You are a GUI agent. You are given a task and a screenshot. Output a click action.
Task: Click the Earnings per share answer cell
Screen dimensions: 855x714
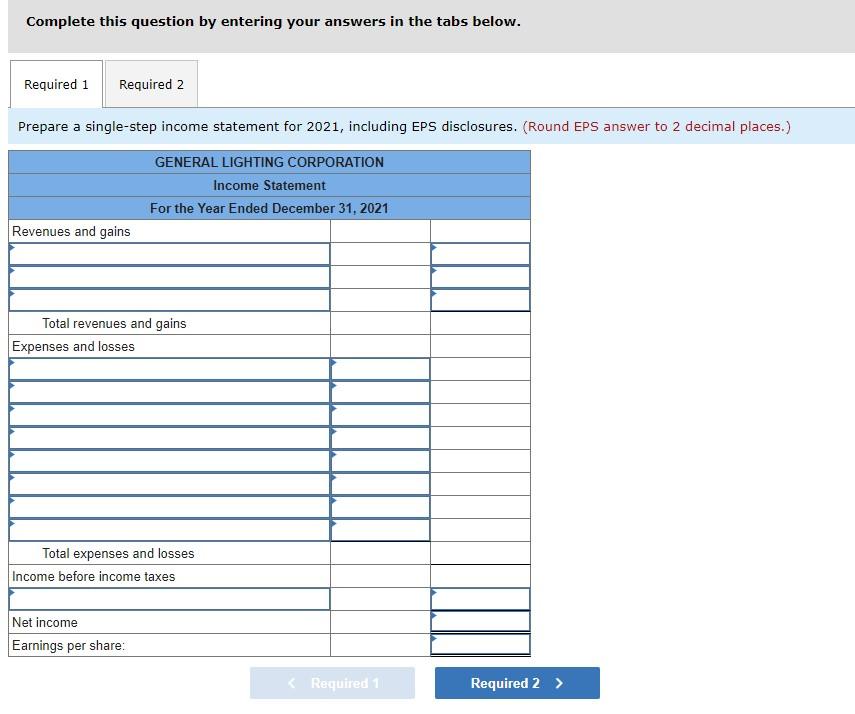480,645
